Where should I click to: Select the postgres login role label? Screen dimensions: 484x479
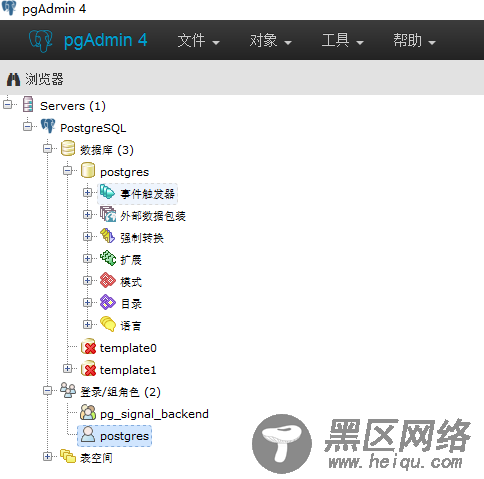125,436
